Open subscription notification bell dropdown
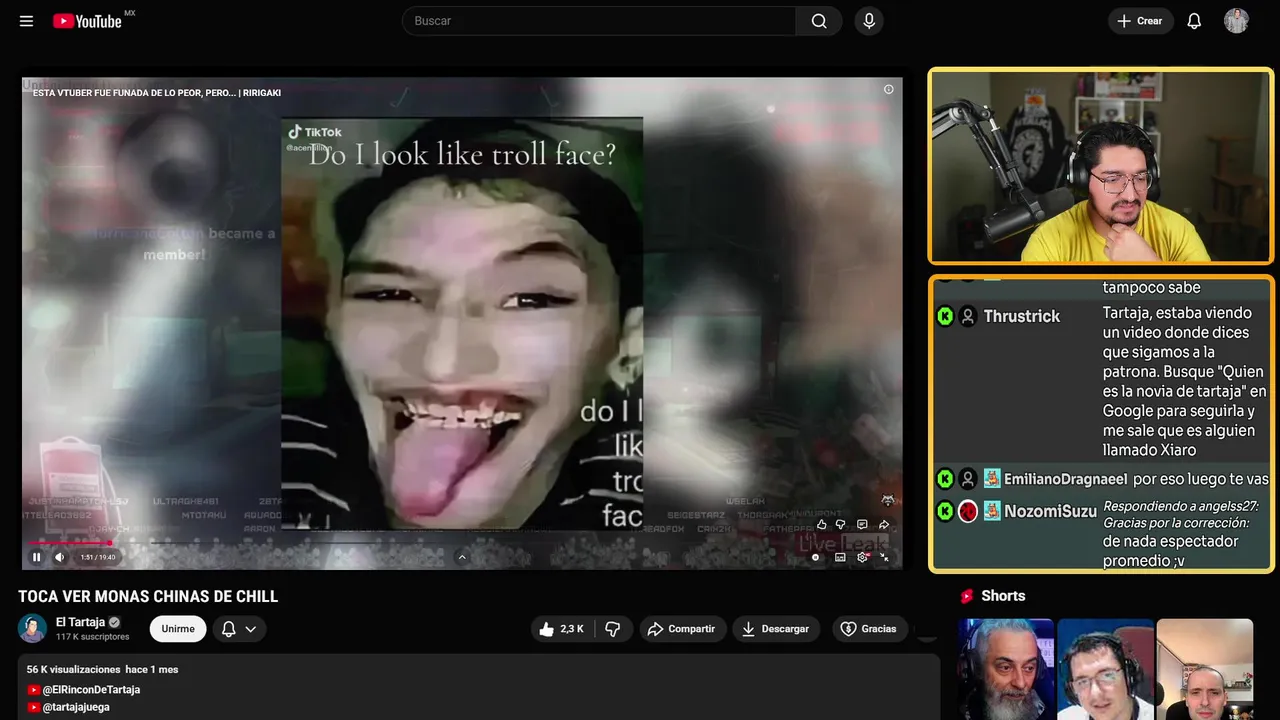The height and width of the screenshot is (720, 1280). tap(239, 629)
